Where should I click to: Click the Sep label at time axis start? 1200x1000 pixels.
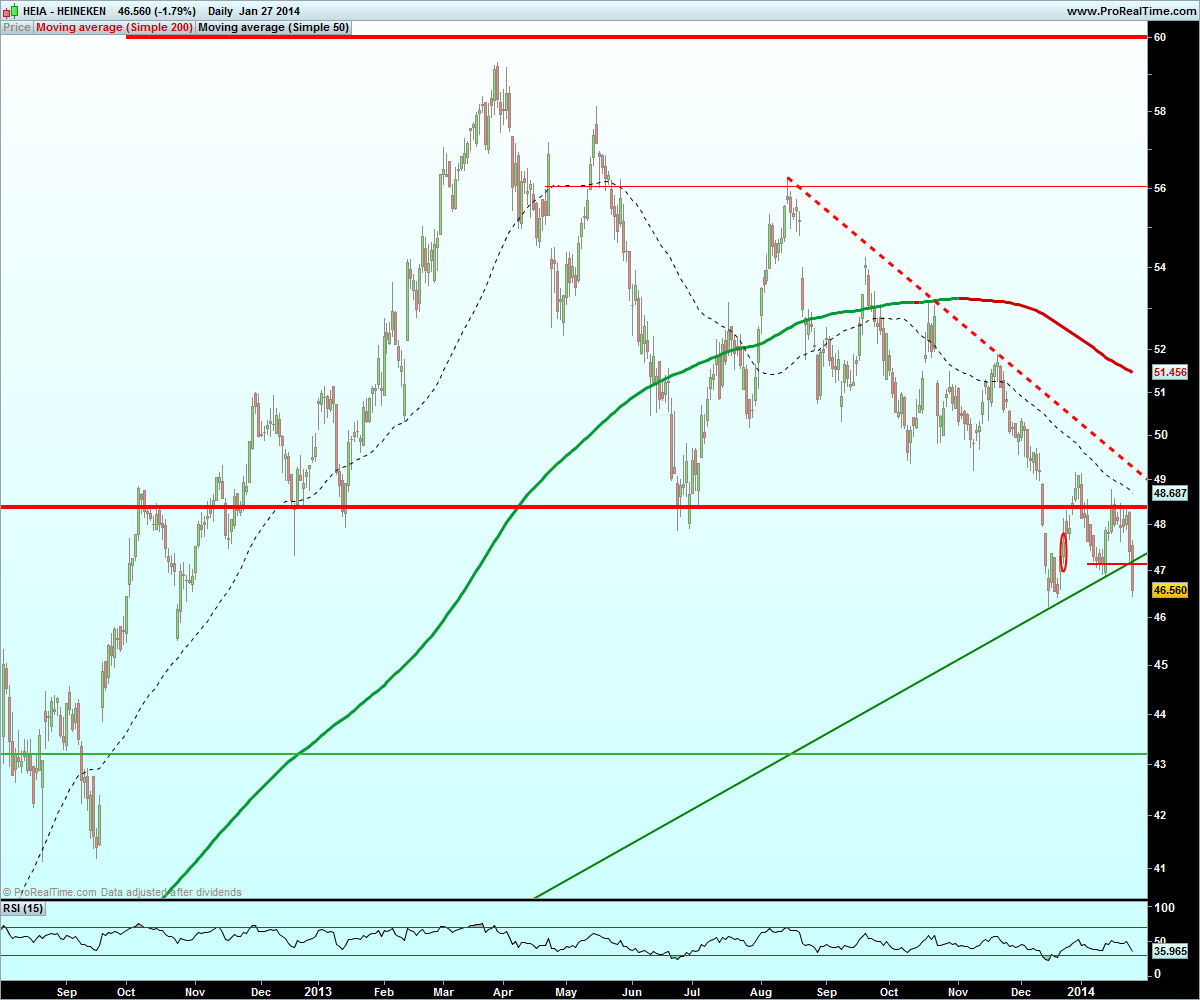pos(66,991)
